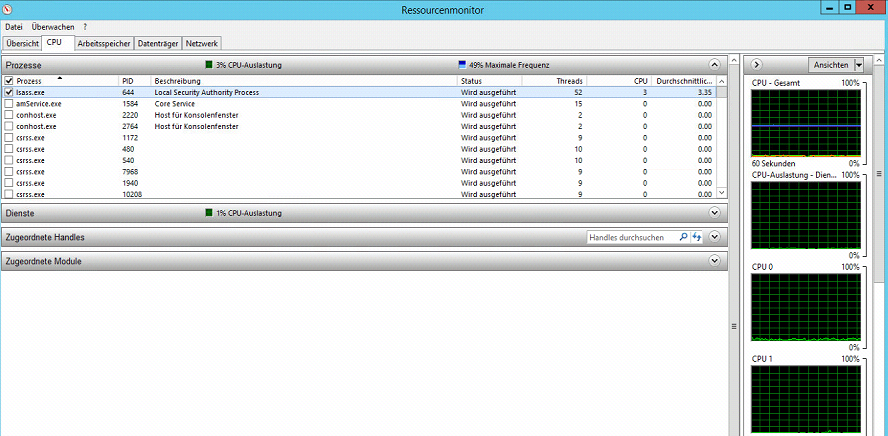The width and height of the screenshot is (888, 436).
Task: Click the refresh icon beside Handles search
Action: click(697, 237)
